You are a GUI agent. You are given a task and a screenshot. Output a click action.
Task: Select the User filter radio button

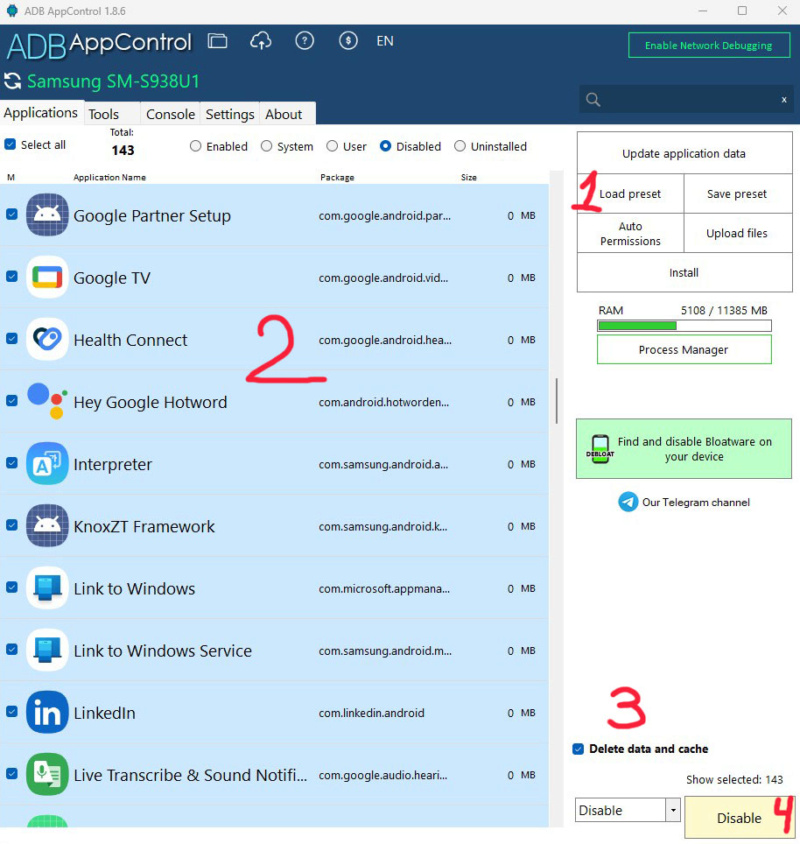point(332,146)
